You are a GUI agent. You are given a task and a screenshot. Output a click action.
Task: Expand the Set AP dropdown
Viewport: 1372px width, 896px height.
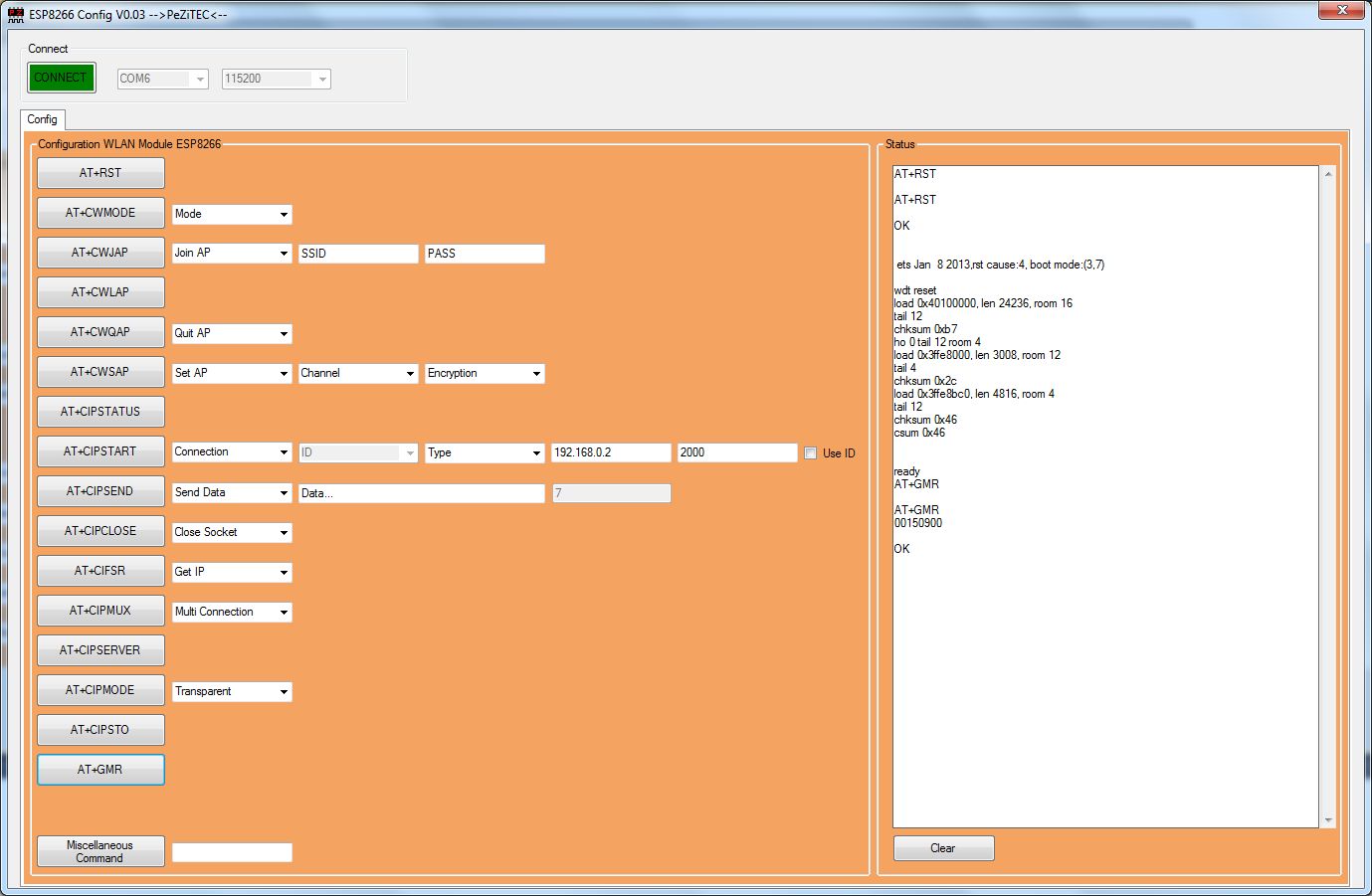click(232, 373)
